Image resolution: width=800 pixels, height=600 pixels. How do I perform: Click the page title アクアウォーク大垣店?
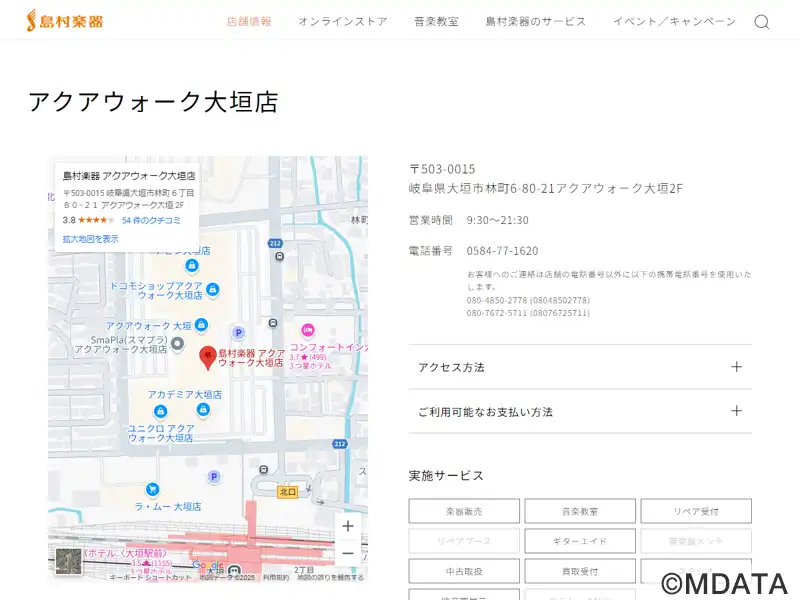click(153, 101)
